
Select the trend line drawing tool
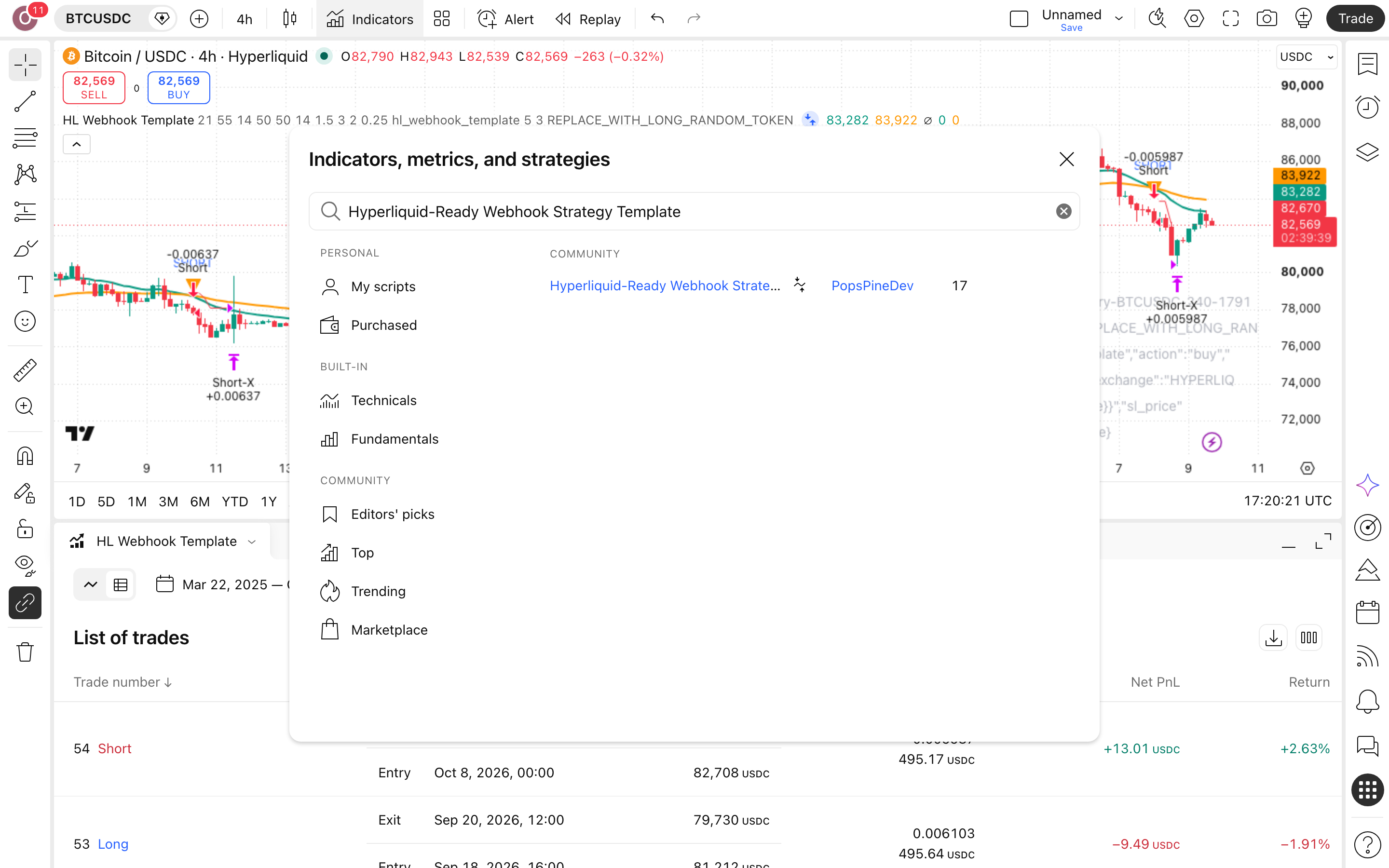click(25, 102)
